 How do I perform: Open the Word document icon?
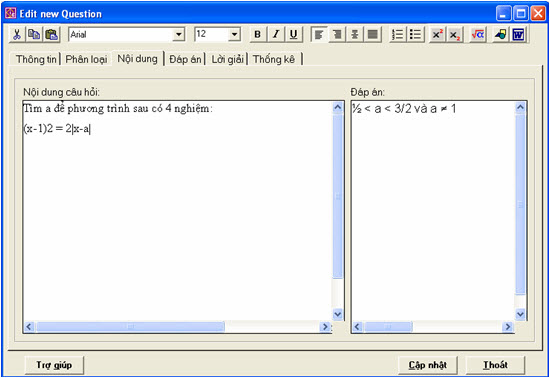tap(518, 35)
